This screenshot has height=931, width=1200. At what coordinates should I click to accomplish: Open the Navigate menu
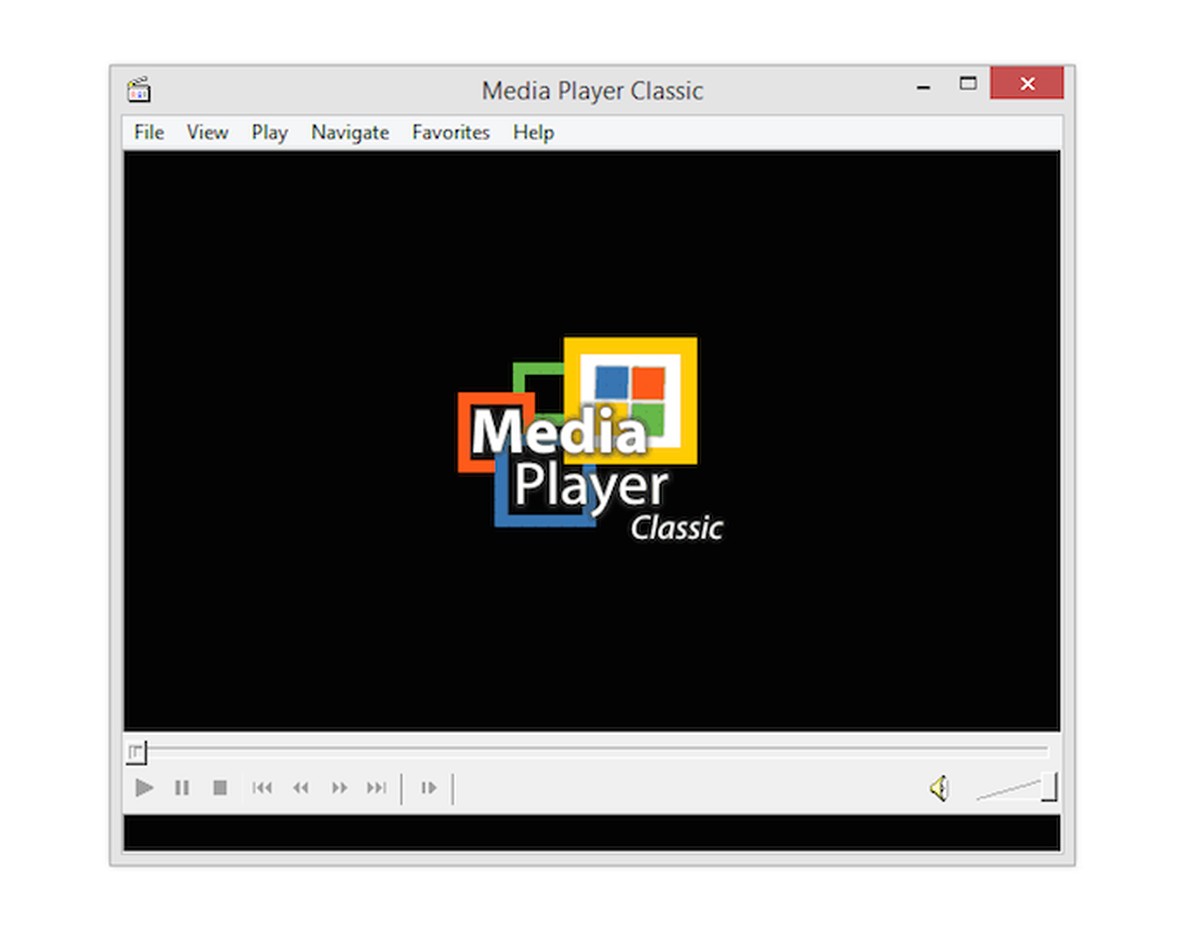click(x=349, y=132)
